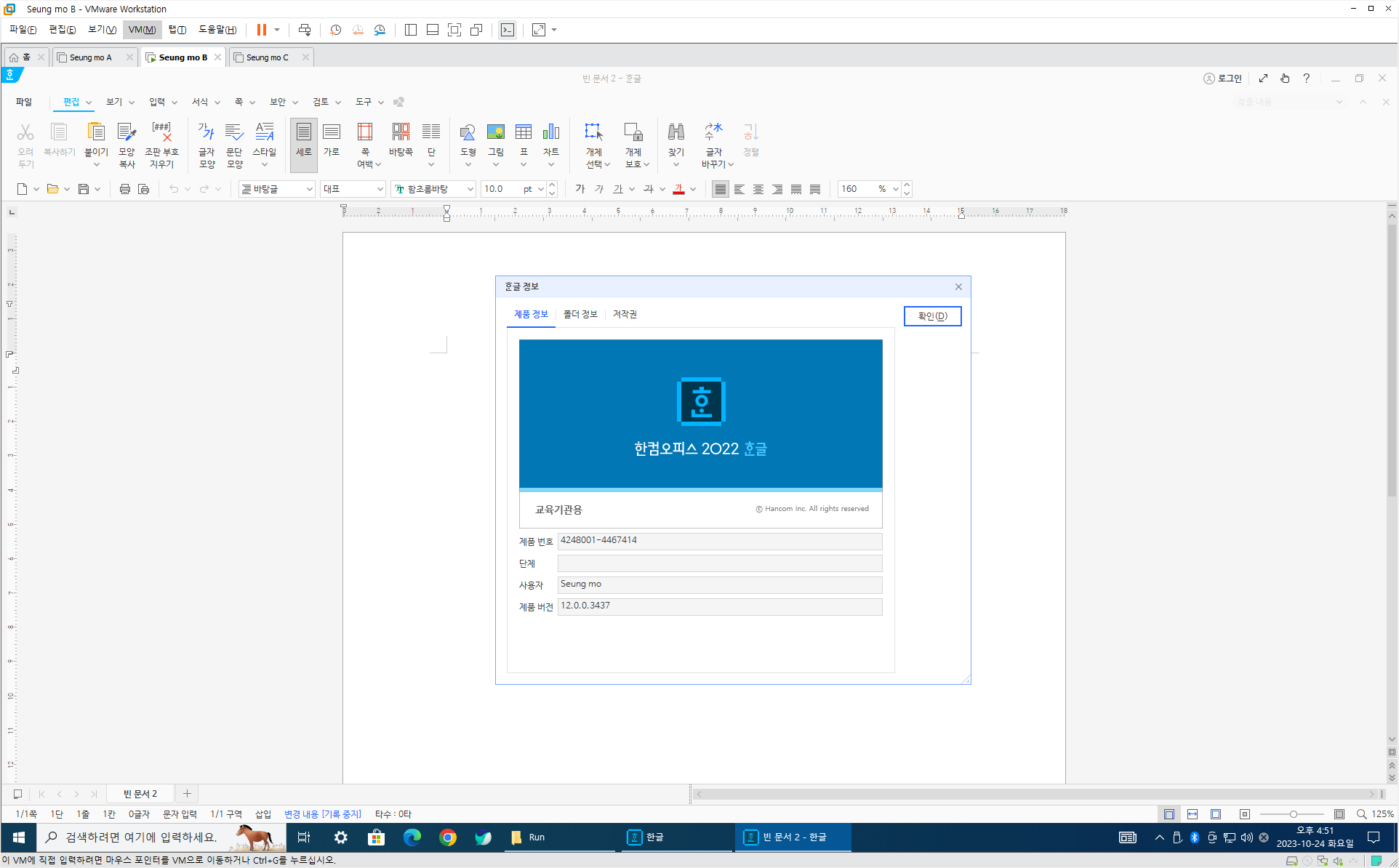Switch to the 폴더 정보 tab
This screenshot has height=868, width=1399.
[x=580, y=314]
